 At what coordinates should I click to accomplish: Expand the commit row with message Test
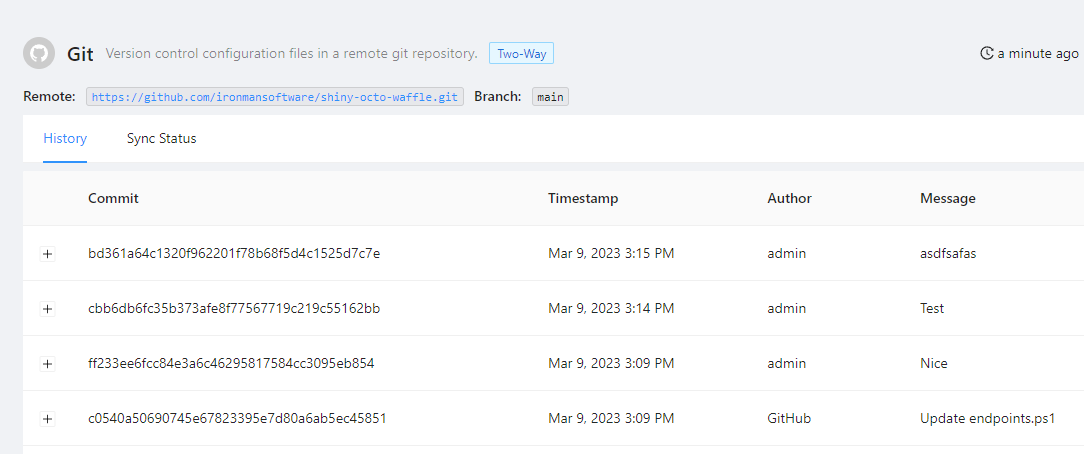tap(47, 309)
